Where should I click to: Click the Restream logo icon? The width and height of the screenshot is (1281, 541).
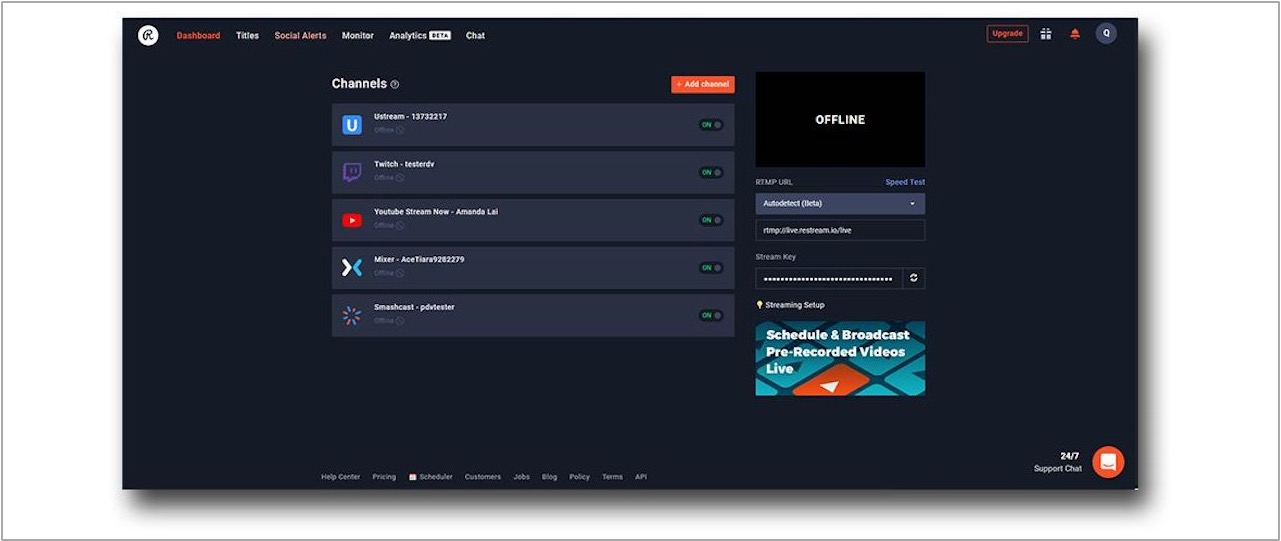point(148,35)
